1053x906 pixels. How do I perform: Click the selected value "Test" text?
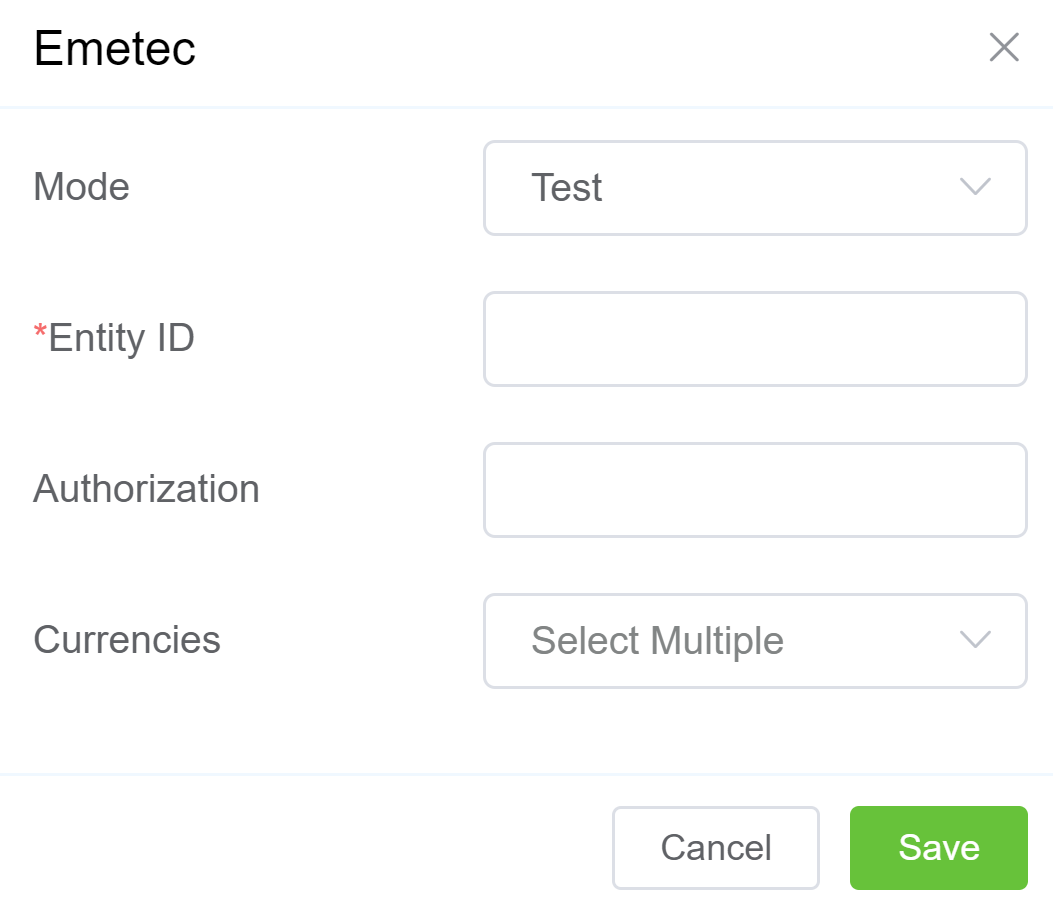(x=567, y=188)
